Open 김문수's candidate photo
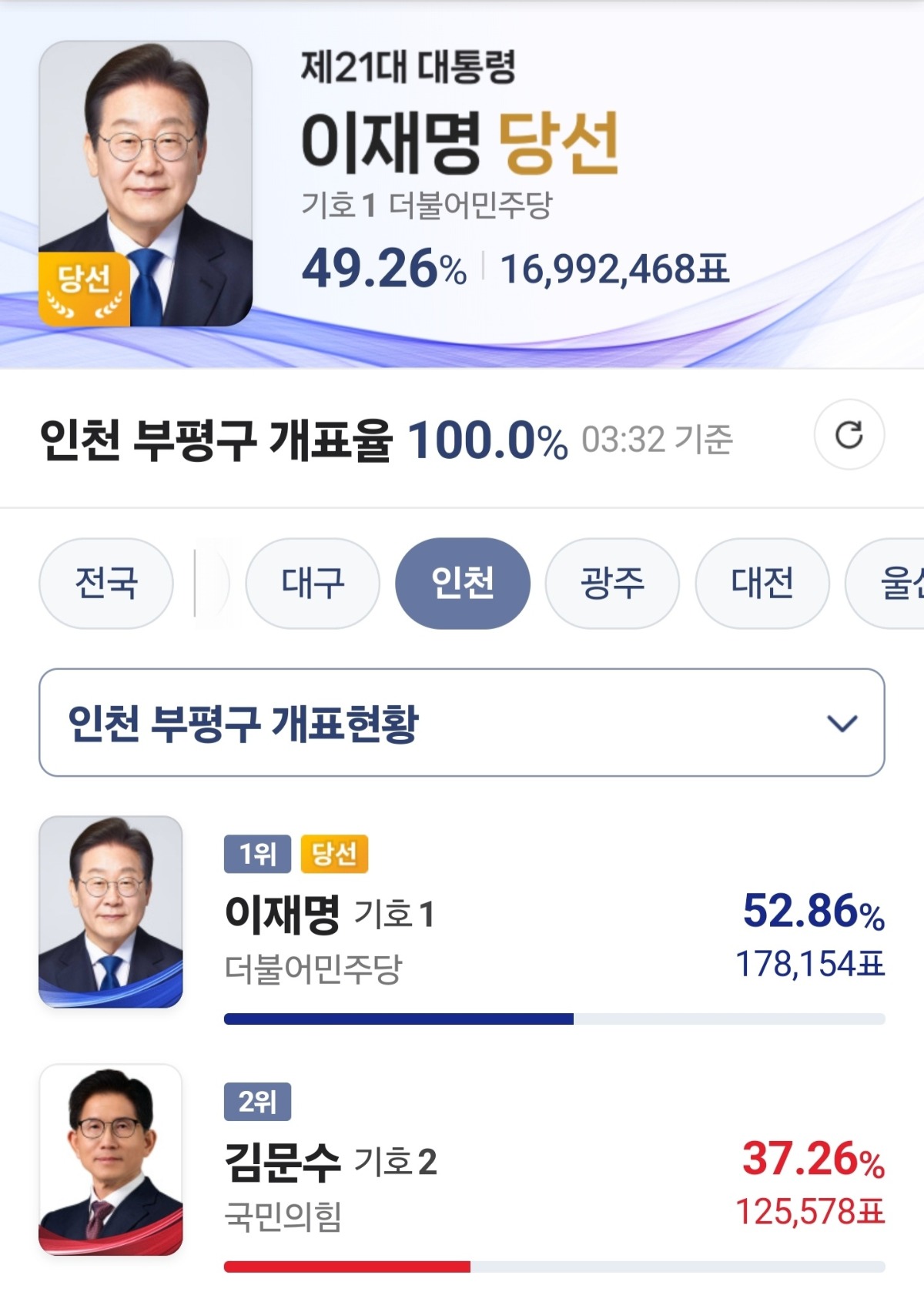Viewport: 924px width, 1295px height. pos(111,1159)
